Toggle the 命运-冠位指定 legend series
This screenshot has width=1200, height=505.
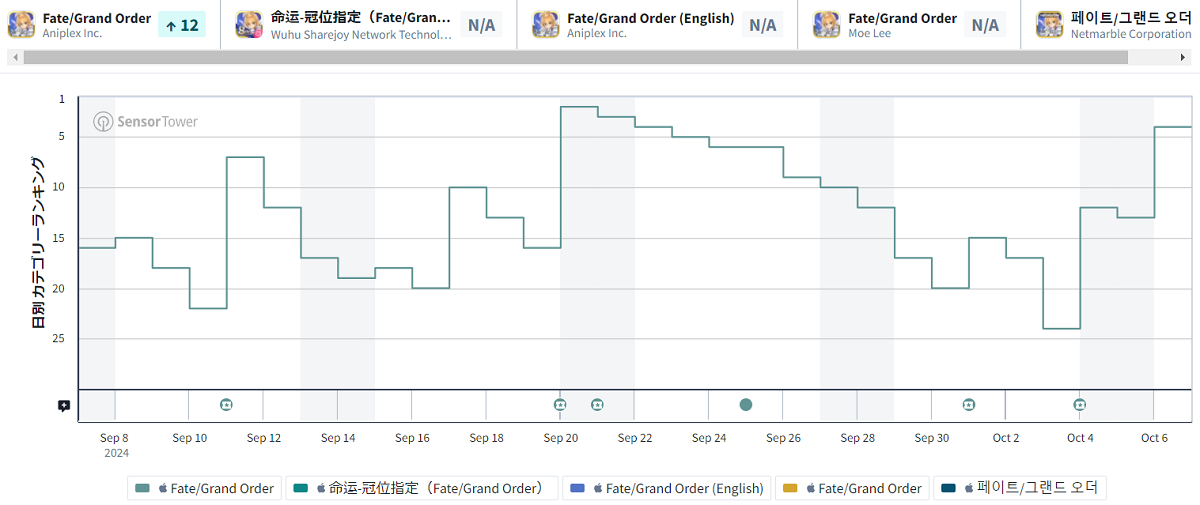[428, 488]
